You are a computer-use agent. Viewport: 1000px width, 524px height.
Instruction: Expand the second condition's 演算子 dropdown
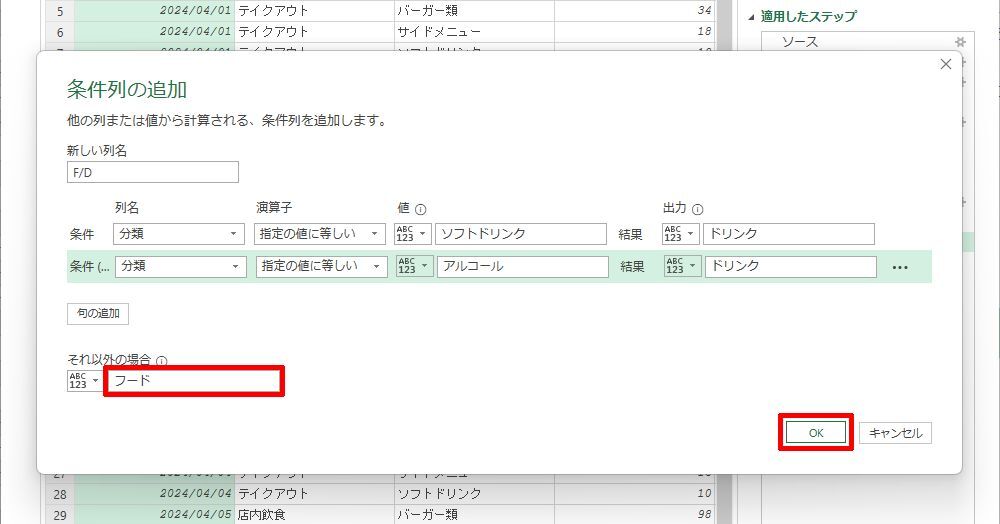(321, 267)
